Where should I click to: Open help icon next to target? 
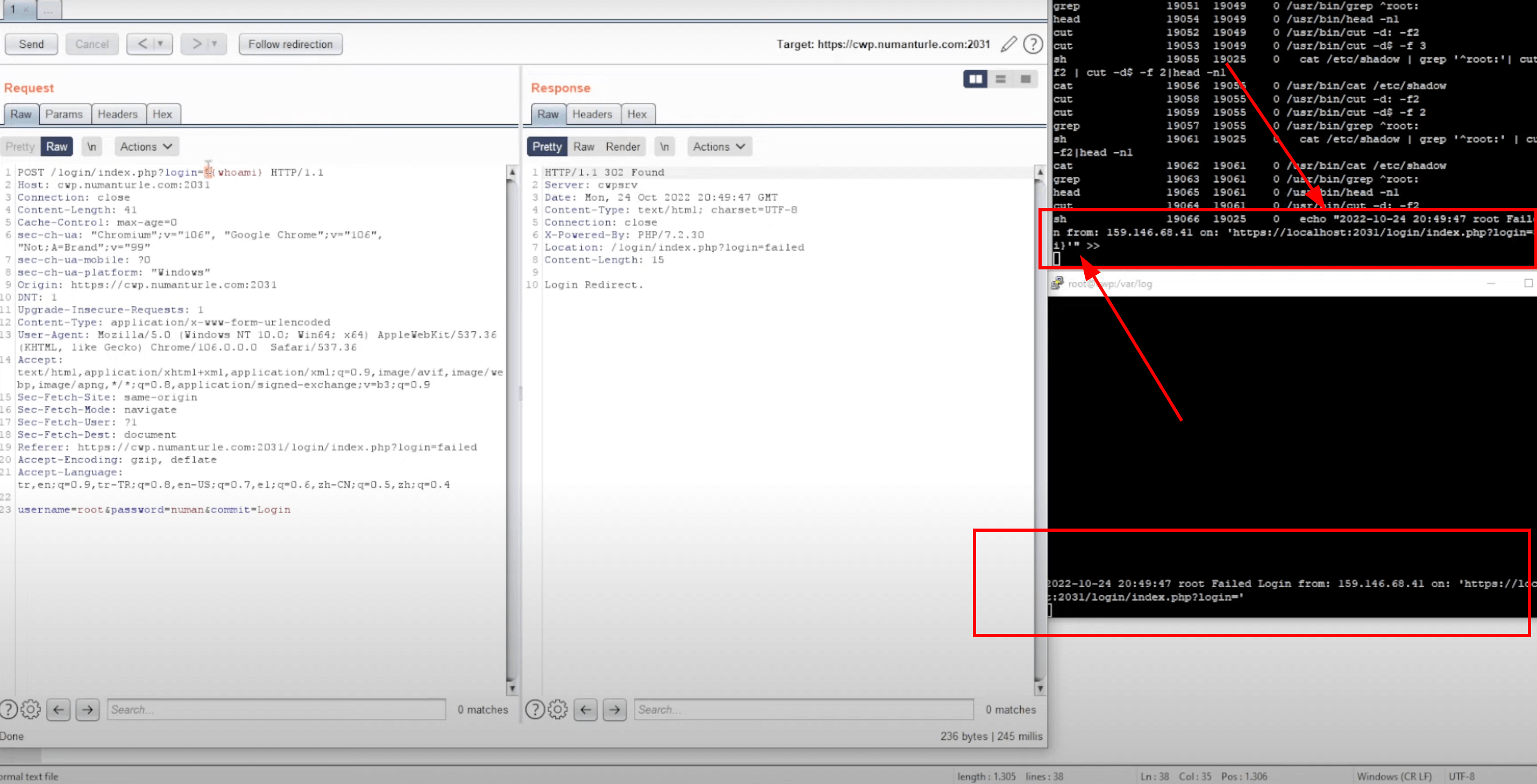tap(1033, 44)
